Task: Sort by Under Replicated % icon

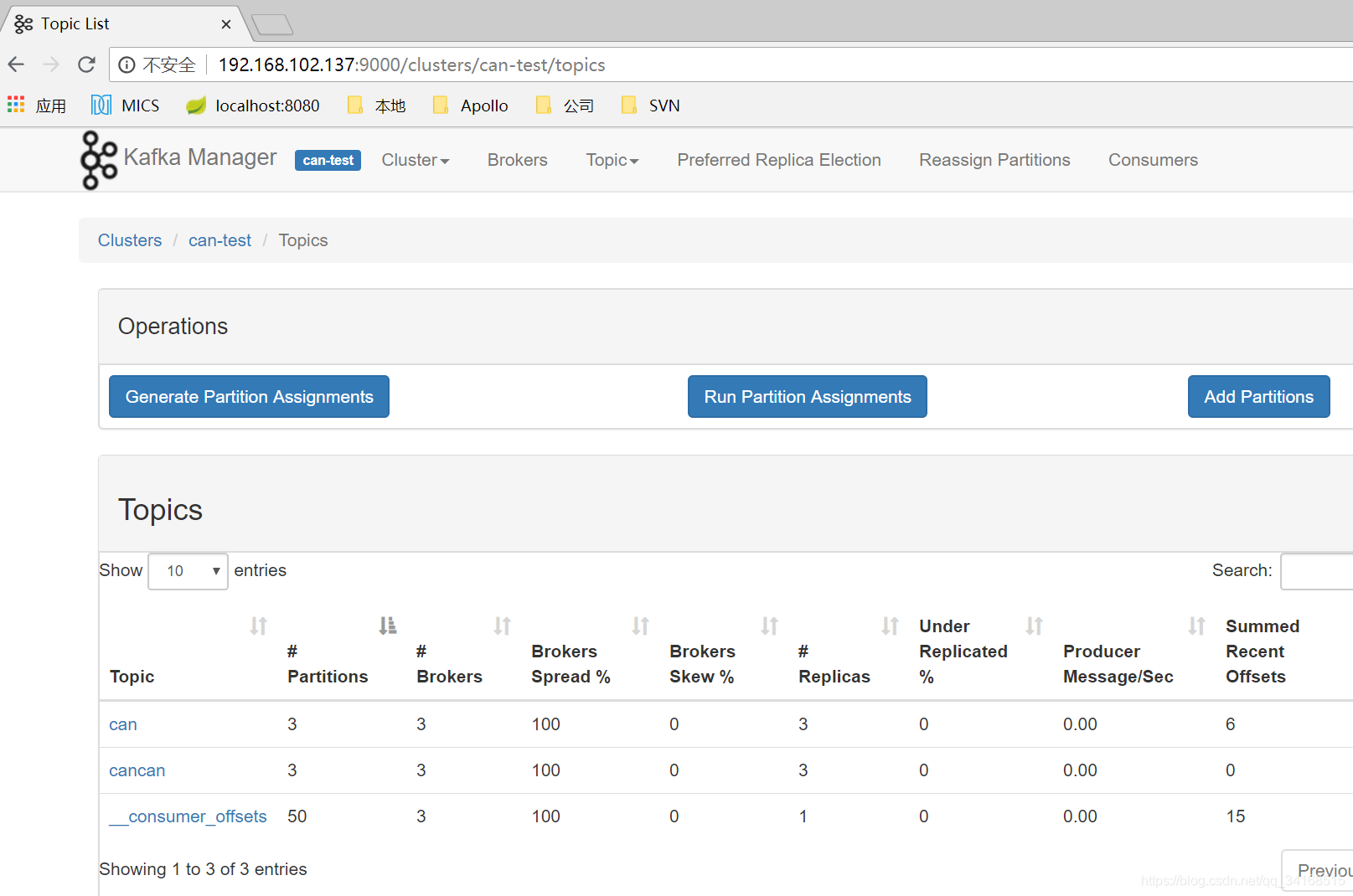Action: (x=1035, y=626)
